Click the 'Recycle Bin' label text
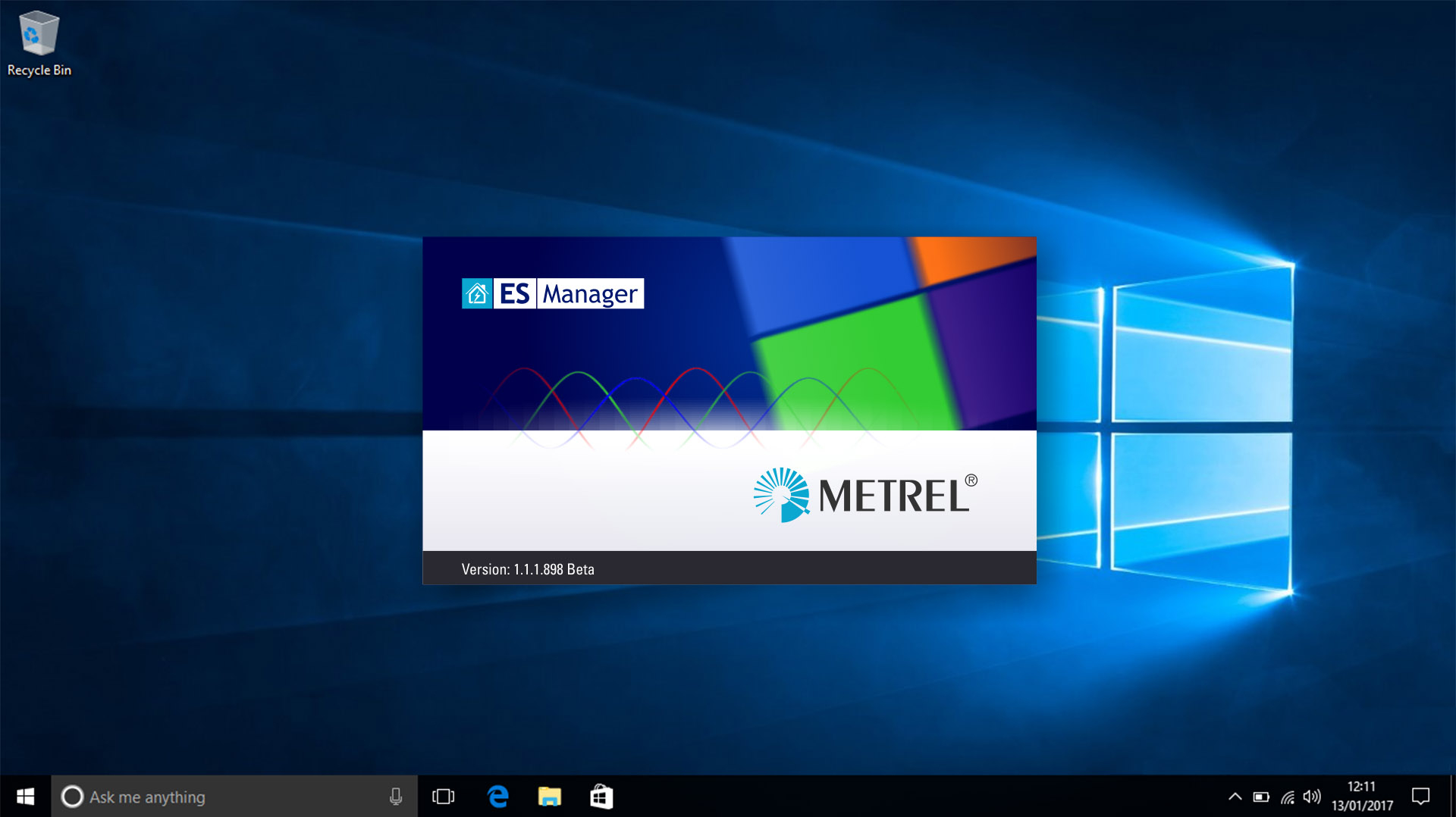The height and width of the screenshot is (817, 1456). pos(39,70)
